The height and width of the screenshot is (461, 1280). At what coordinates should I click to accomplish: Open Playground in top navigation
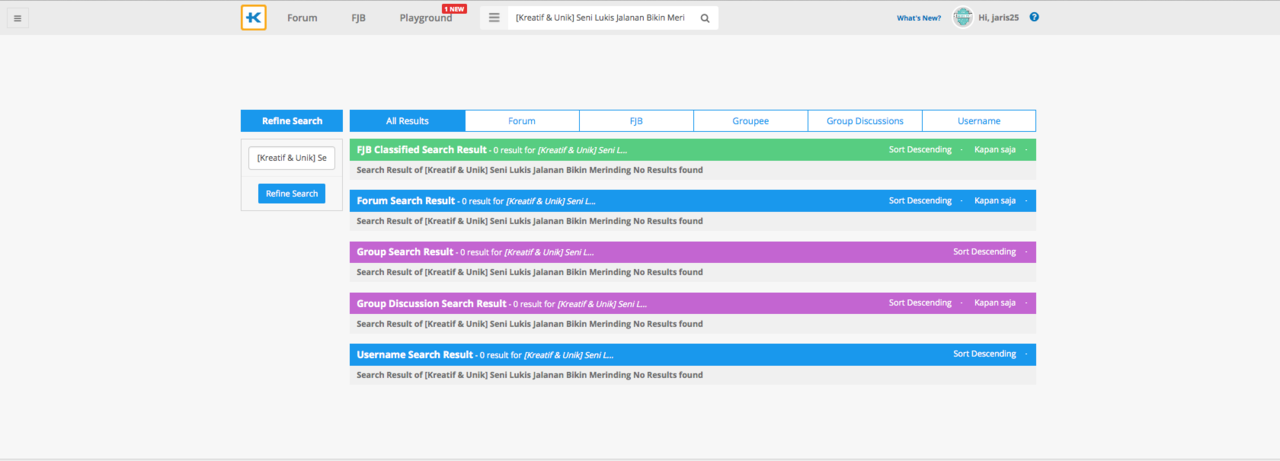(x=426, y=18)
